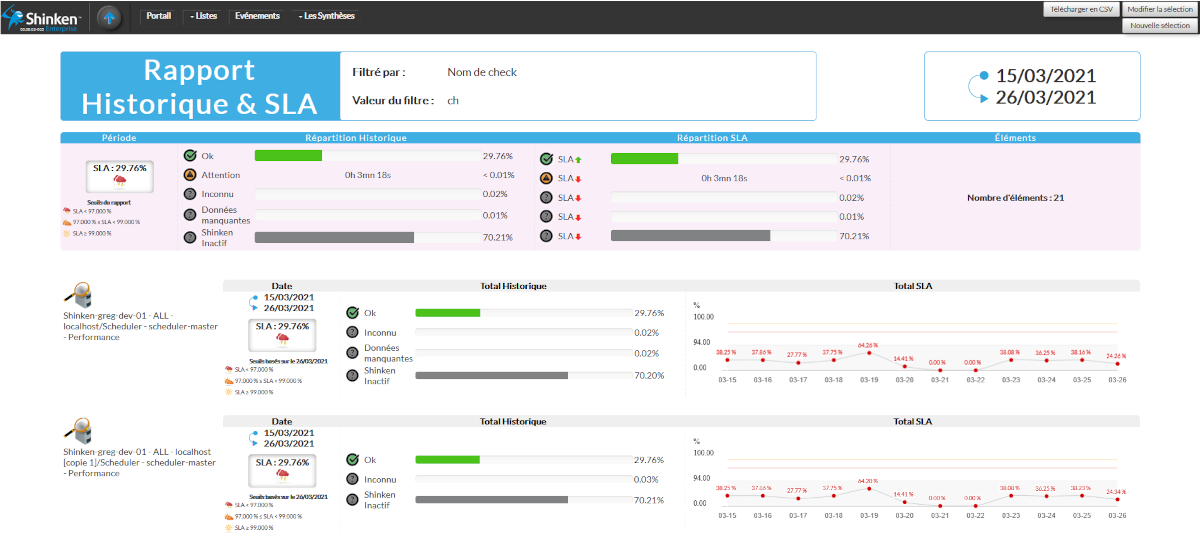Image resolution: width=1200 pixels, height=538 pixels.
Task: Expand the Listes dropdown
Action: coord(203,16)
